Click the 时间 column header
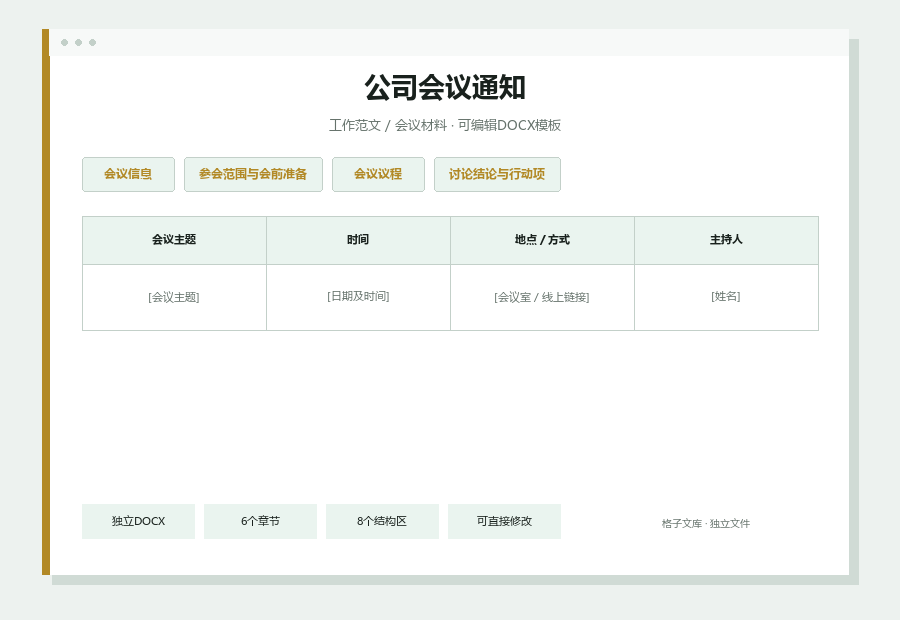 tap(358, 240)
